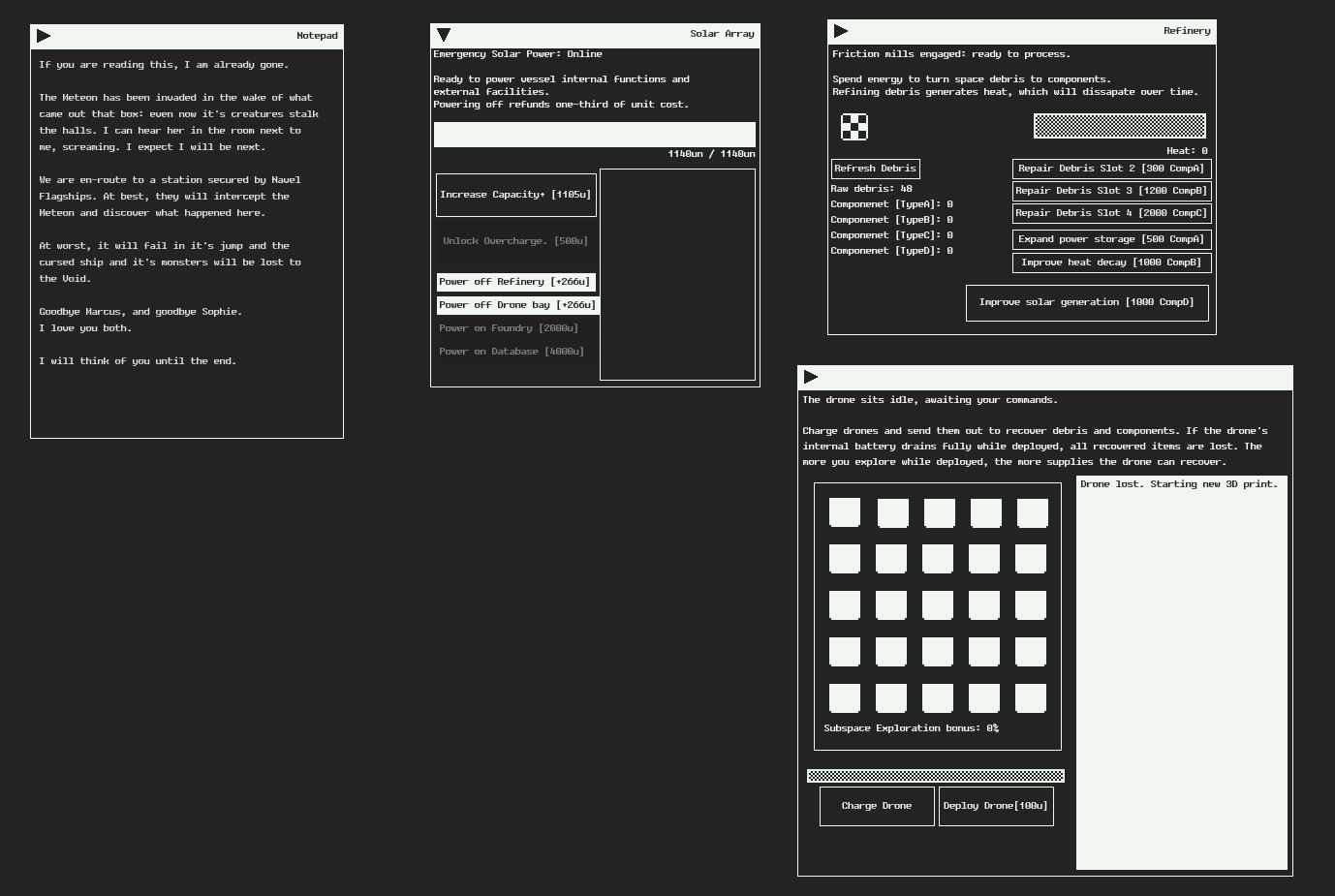Collapse the Notepad window via its triangle
The height and width of the screenshot is (896, 1335).
coord(44,36)
